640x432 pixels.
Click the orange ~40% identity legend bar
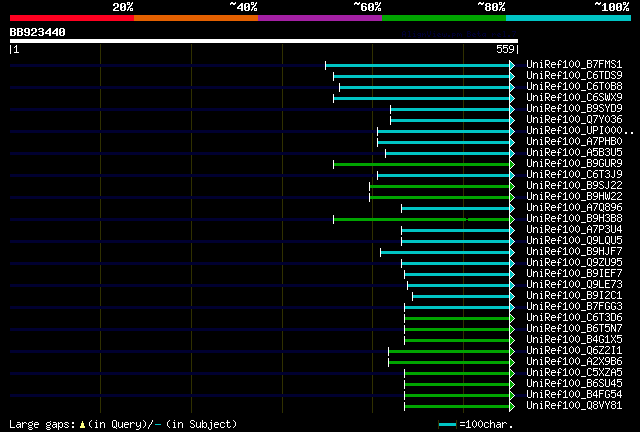[x=196, y=18]
